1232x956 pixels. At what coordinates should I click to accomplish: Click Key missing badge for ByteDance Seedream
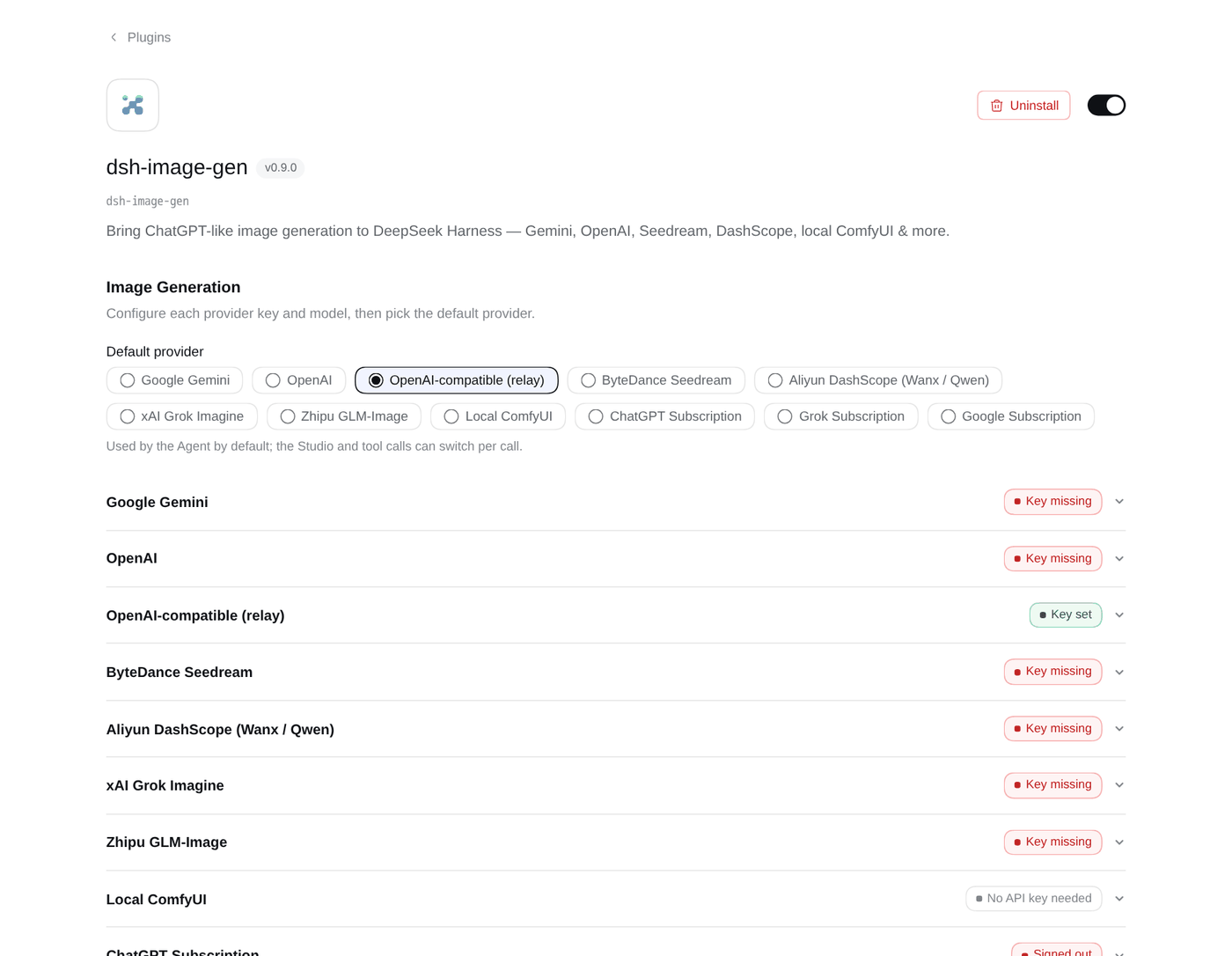(1052, 672)
